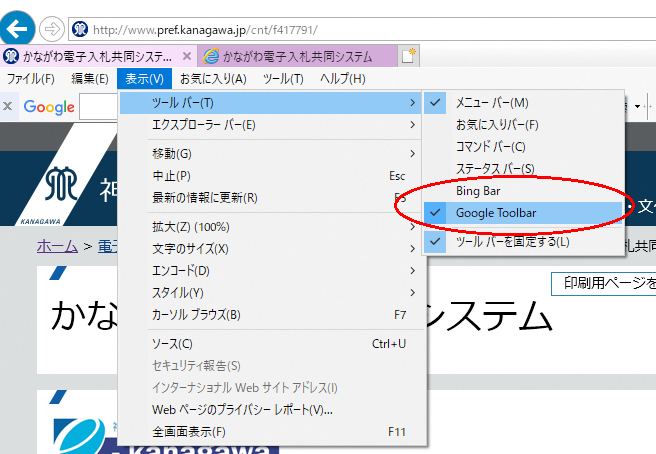
Task: Select 中止(P) menu item
Action: (x=270, y=176)
